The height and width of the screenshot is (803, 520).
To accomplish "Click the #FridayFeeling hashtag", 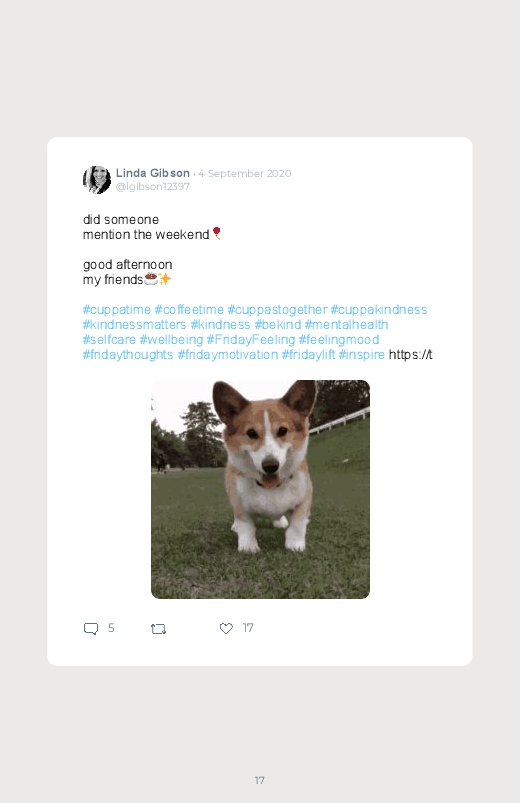I will (251, 340).
